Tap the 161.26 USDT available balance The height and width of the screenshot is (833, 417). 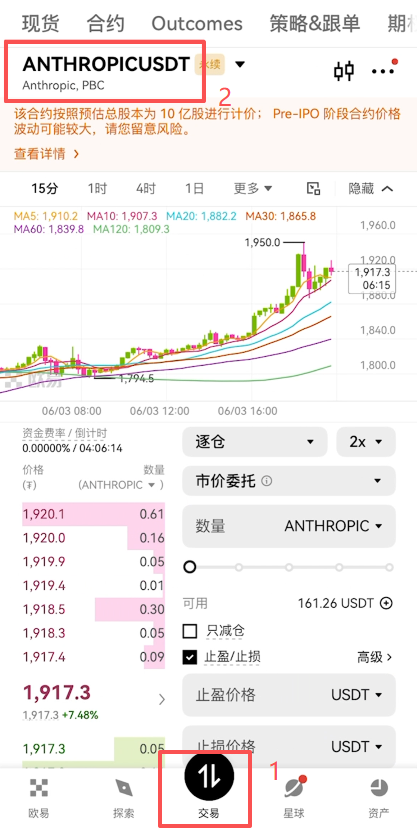coord(336,603)
